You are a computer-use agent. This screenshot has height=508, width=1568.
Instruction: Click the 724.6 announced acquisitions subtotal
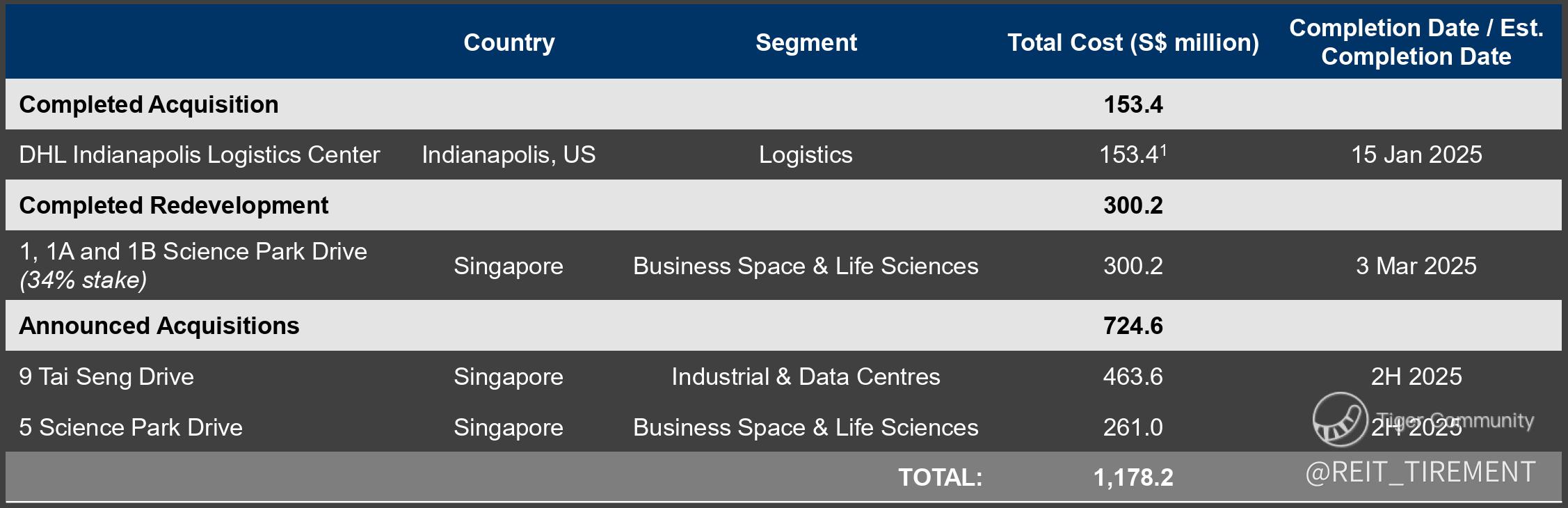[1133, 326]
